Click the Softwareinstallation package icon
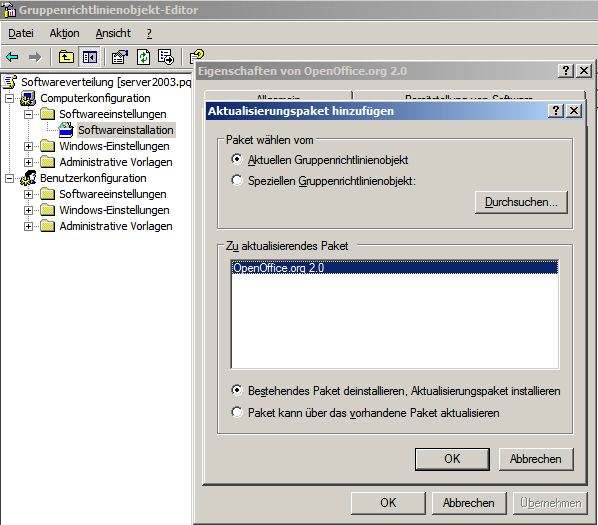598x525 pixels. [66, 130]
